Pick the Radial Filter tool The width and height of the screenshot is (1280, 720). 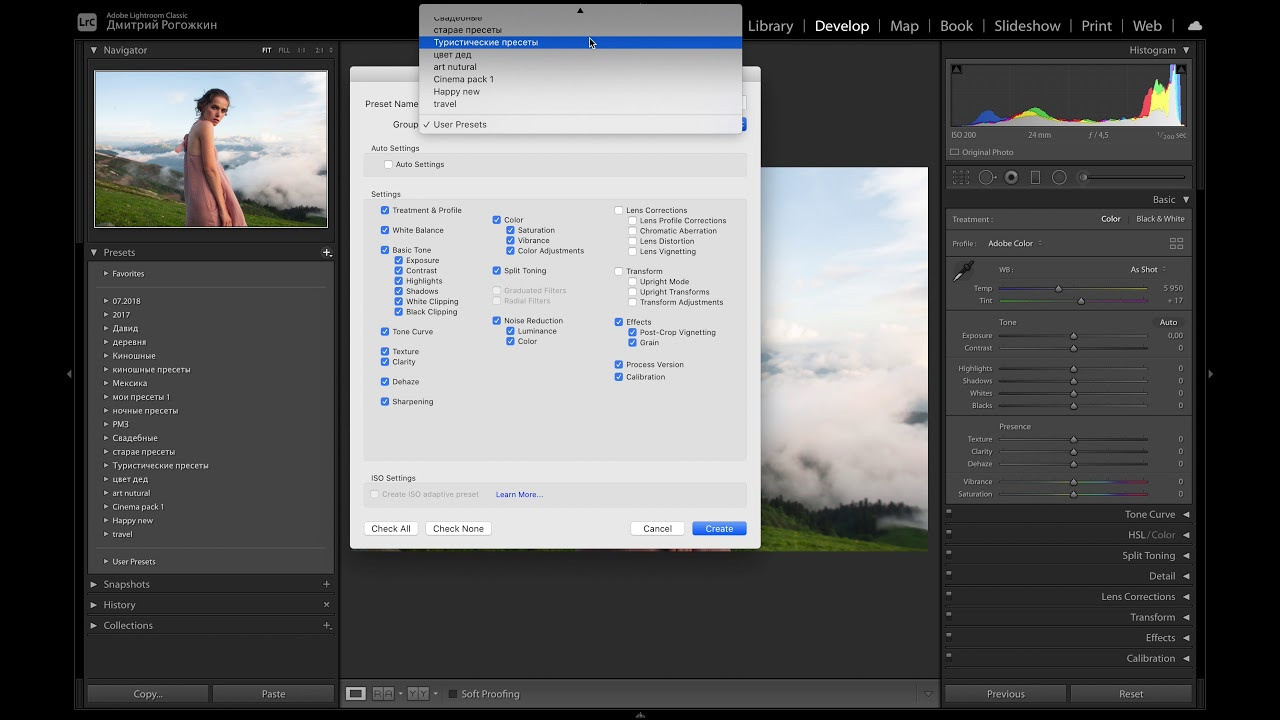point(1059,177)
